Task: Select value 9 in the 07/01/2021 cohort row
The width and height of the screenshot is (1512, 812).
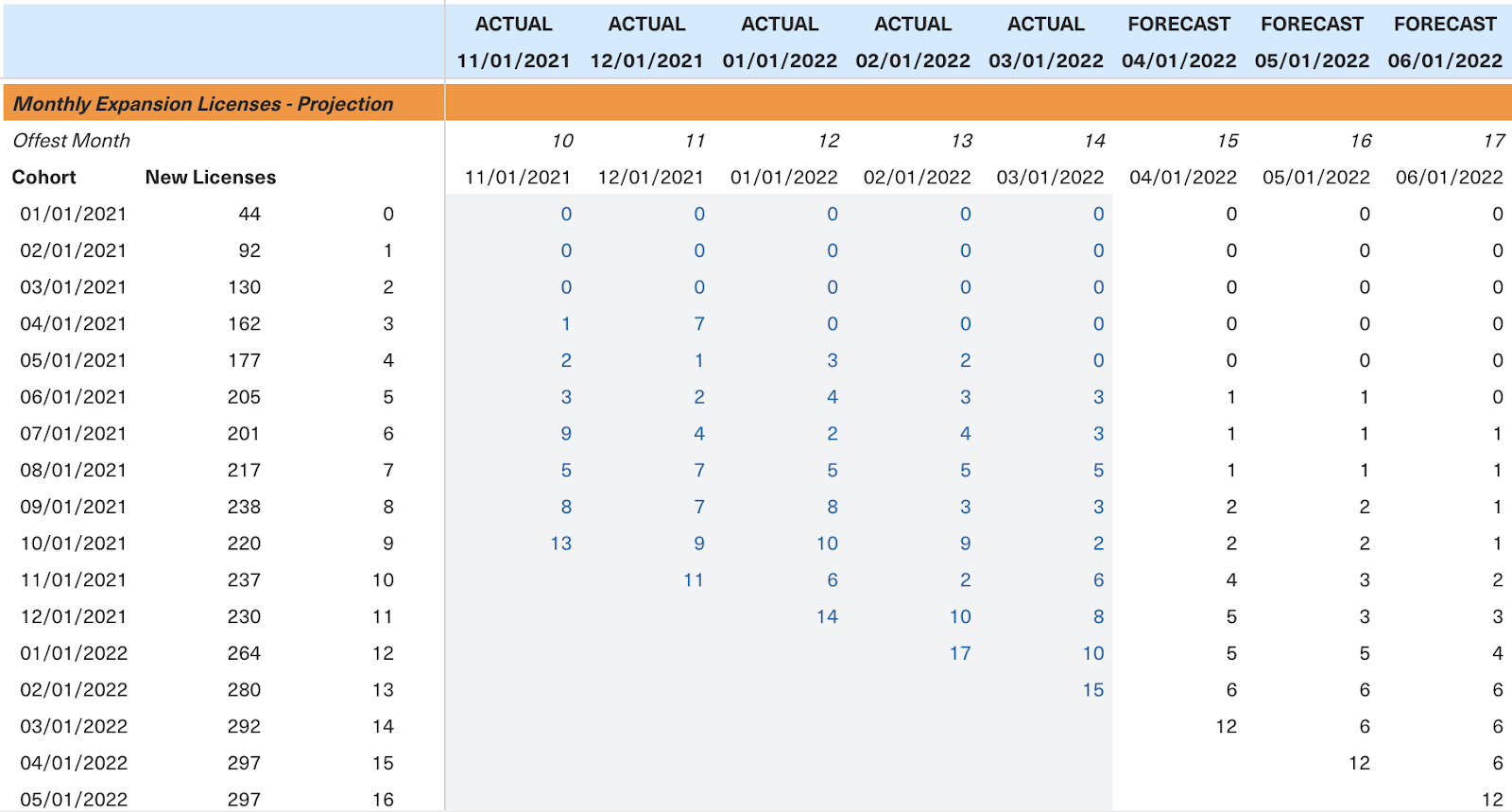Action: pos(566,434)
